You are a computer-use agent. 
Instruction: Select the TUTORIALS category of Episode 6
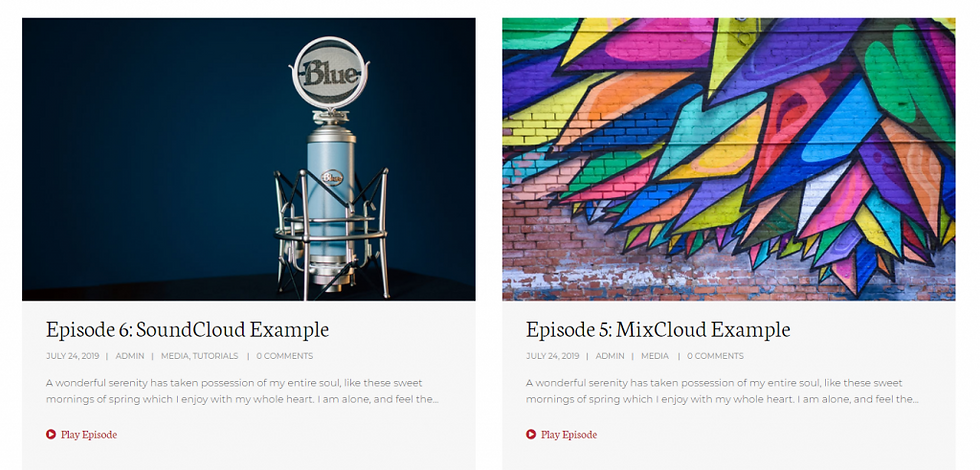216,356
